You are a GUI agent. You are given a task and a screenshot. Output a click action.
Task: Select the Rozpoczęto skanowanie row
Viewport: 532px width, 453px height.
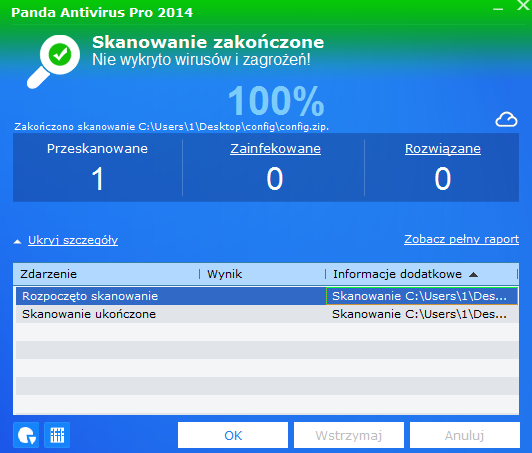click(x=267, y=296)
